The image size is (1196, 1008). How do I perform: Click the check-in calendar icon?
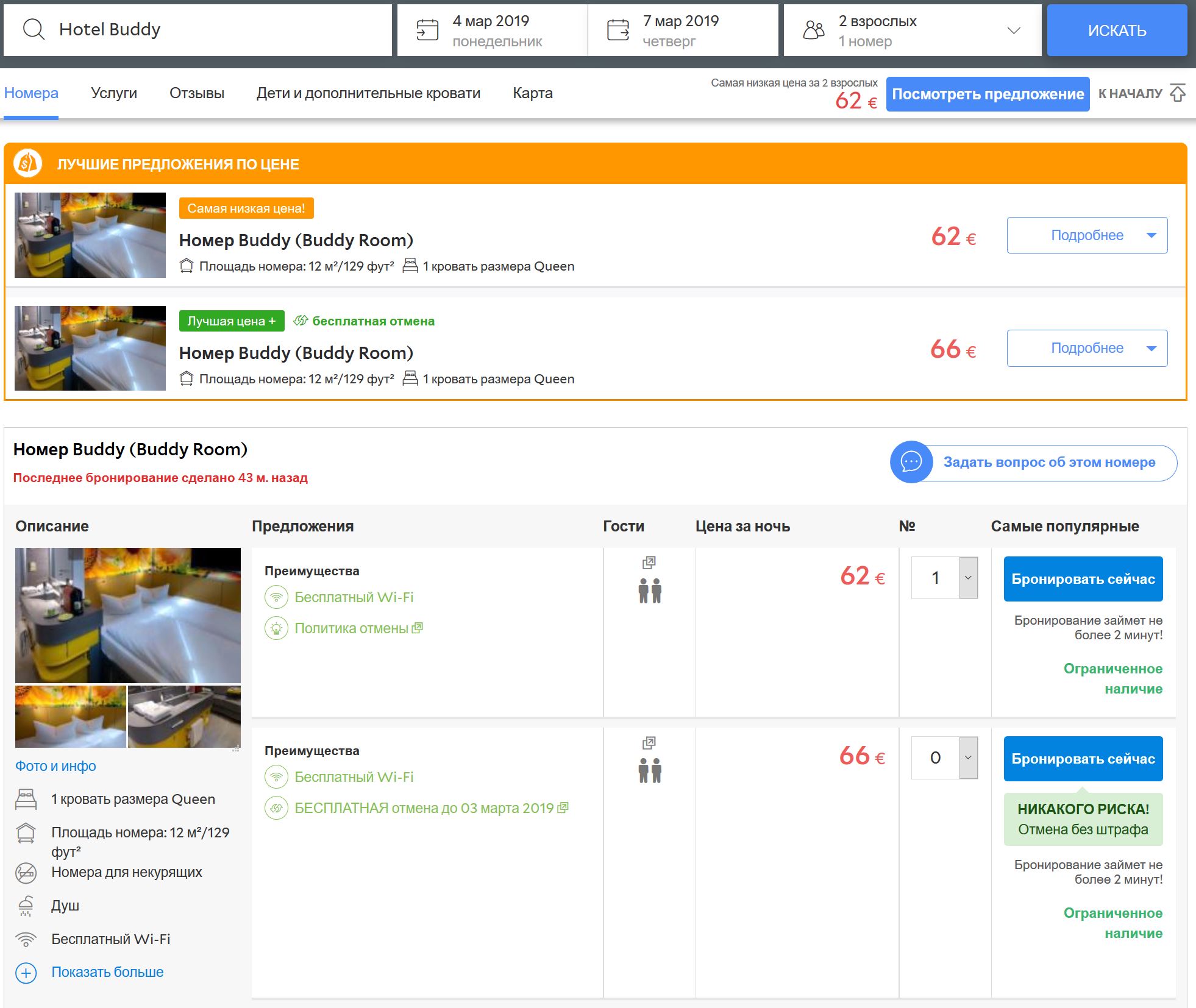pyautogui.click(x=427, y=30)
